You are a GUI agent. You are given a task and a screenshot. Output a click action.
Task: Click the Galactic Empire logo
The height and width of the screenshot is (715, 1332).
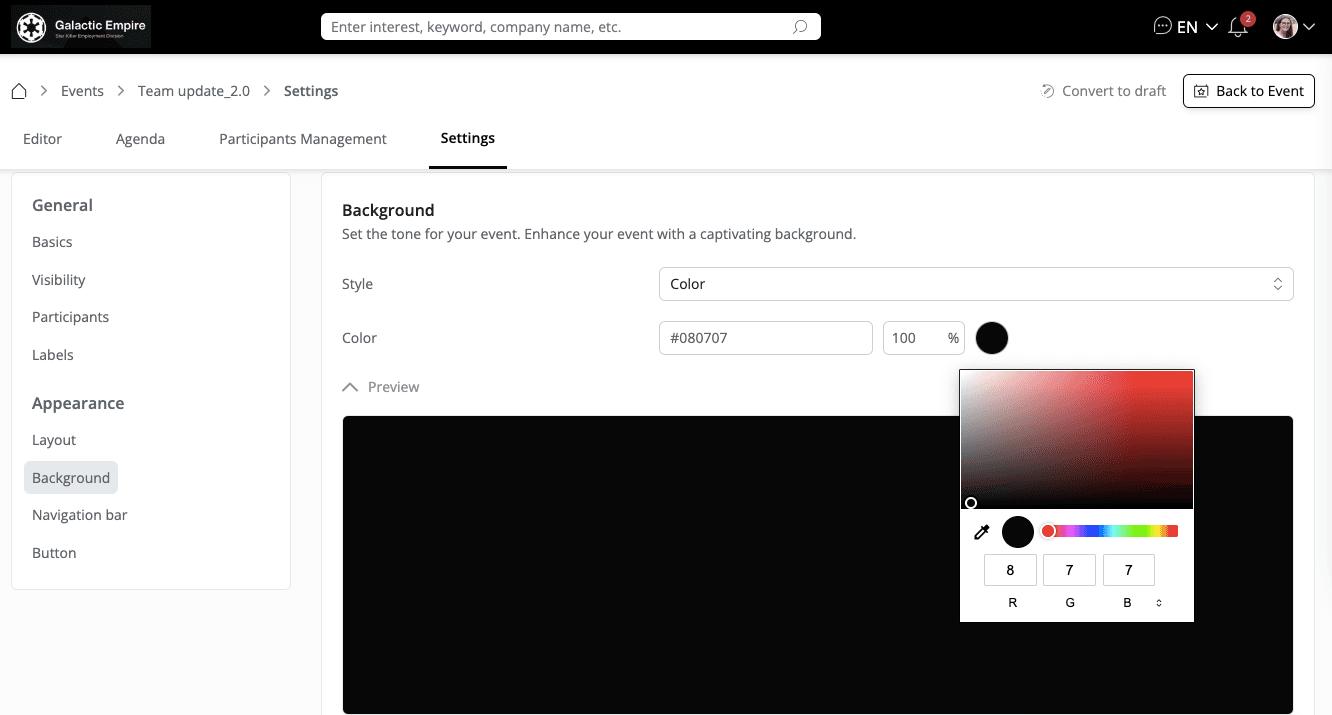81,27
